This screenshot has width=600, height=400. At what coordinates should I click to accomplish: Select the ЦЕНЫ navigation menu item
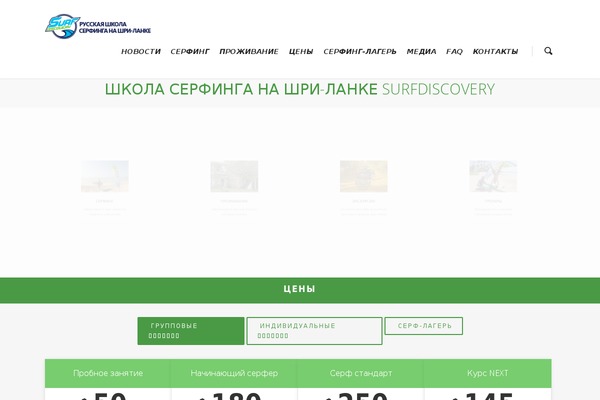[x=301, y=51]
